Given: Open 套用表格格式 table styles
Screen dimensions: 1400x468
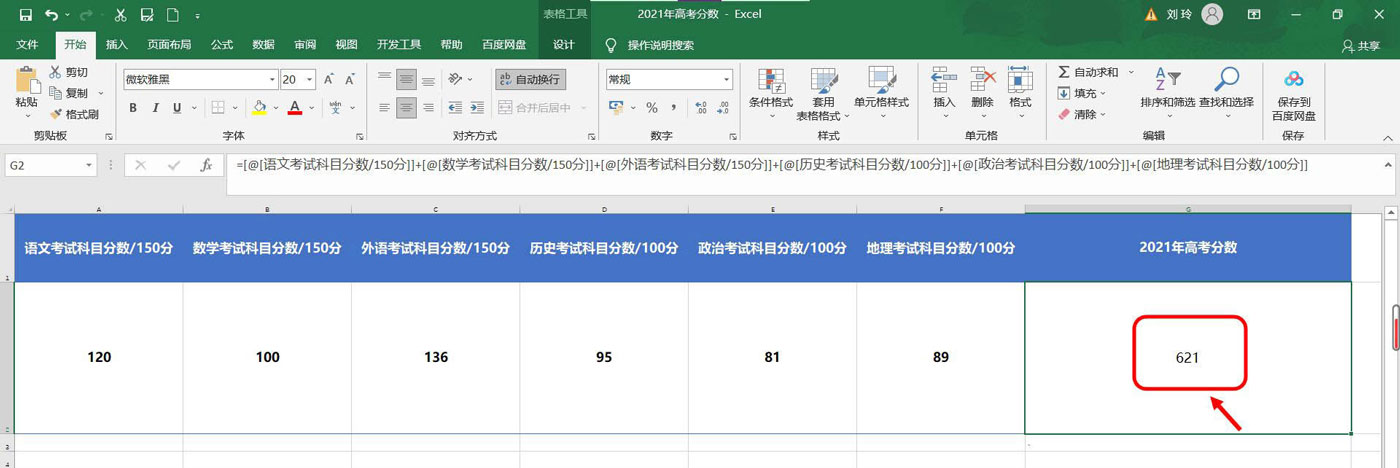Looking at the screenshot, I should [823, 95].
